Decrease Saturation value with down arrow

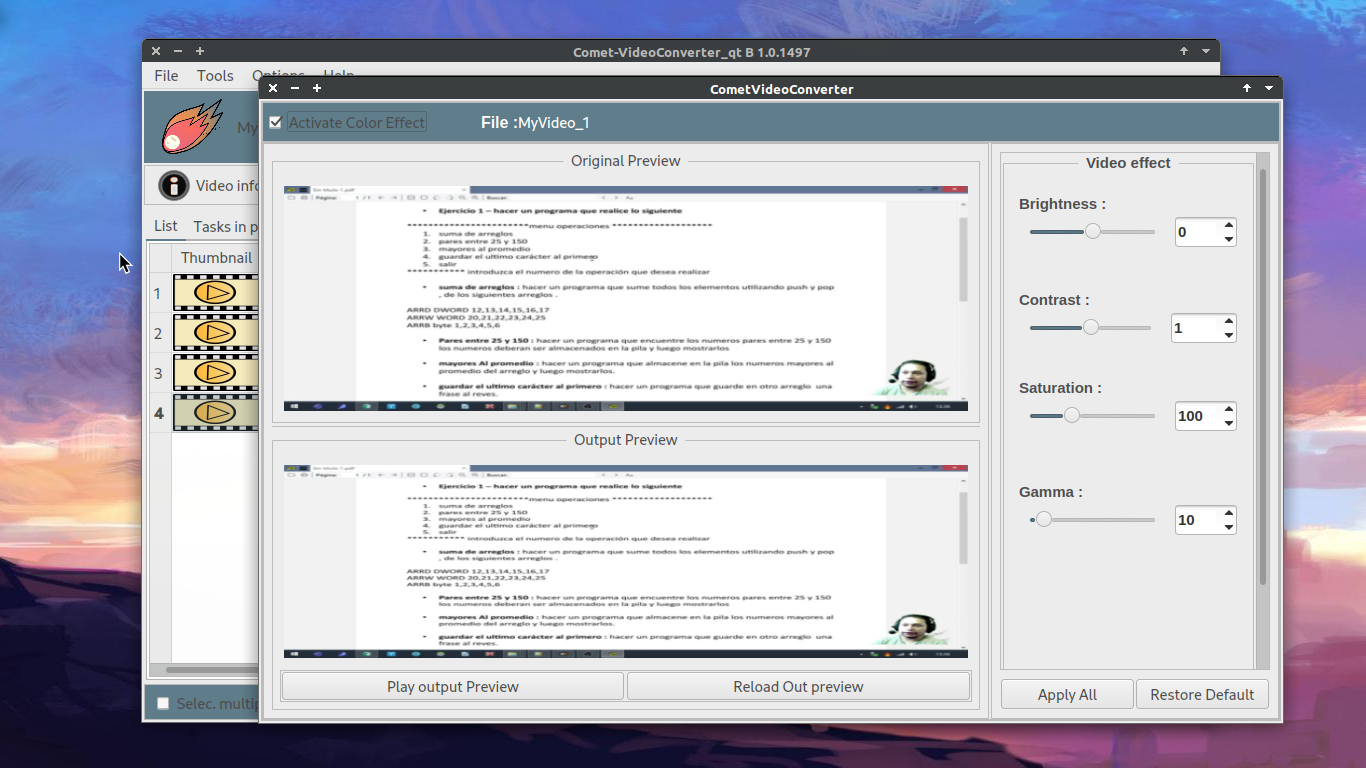(1229, 423)
